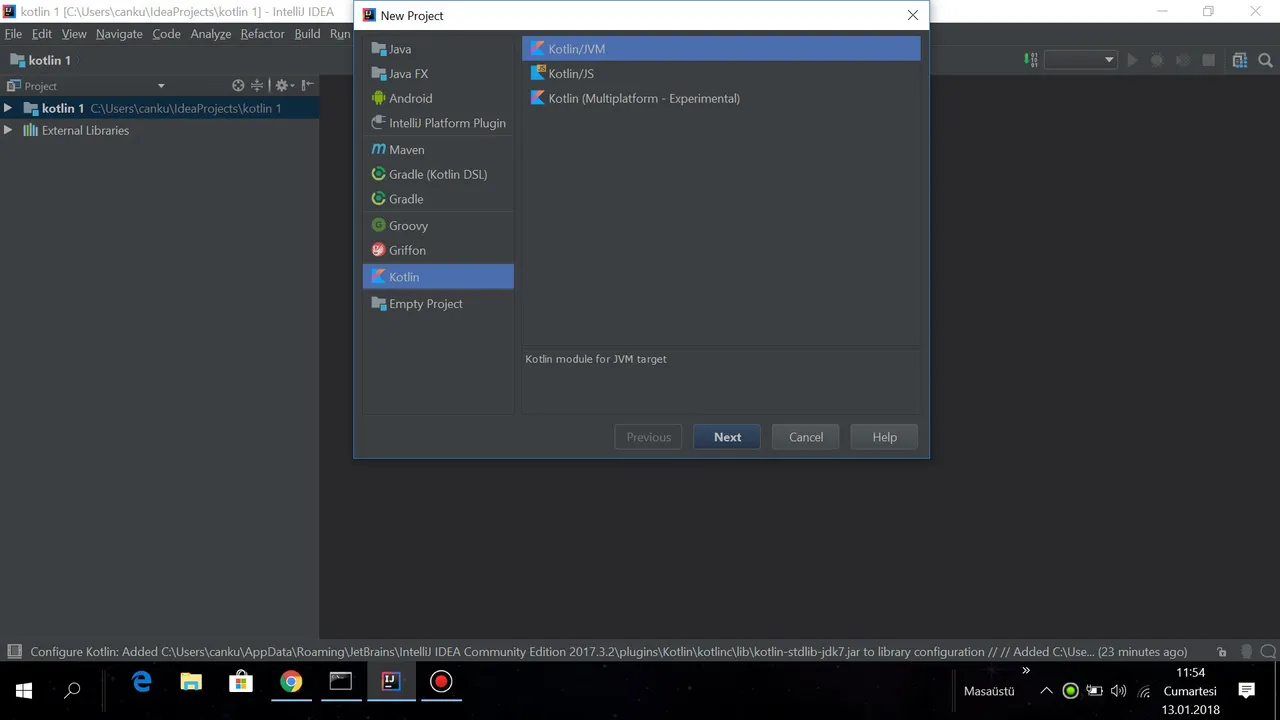Open Google Chrome from taskbar
The height and width of the screenshot is (720, 1280).
click(x=291, y=682)
